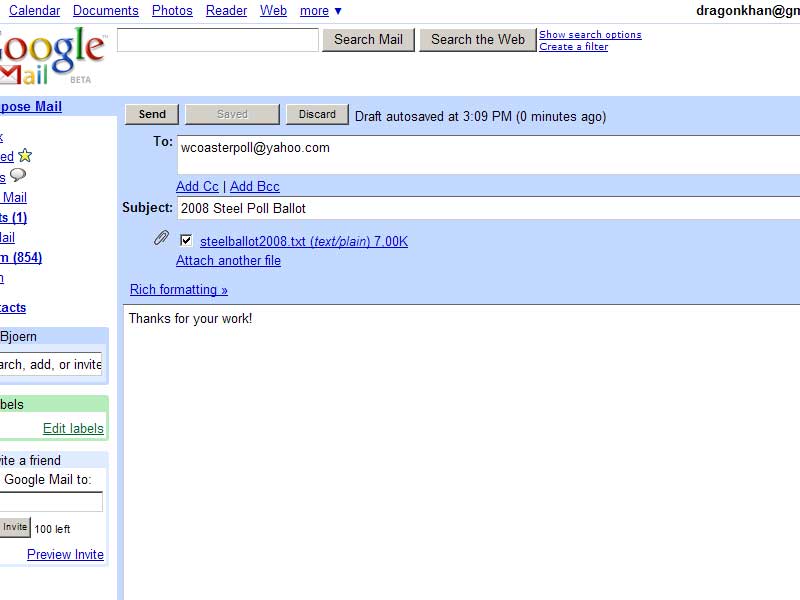Screen dimensions: 800x600
Task: Click Add Cc link
Action: (197, 187)
